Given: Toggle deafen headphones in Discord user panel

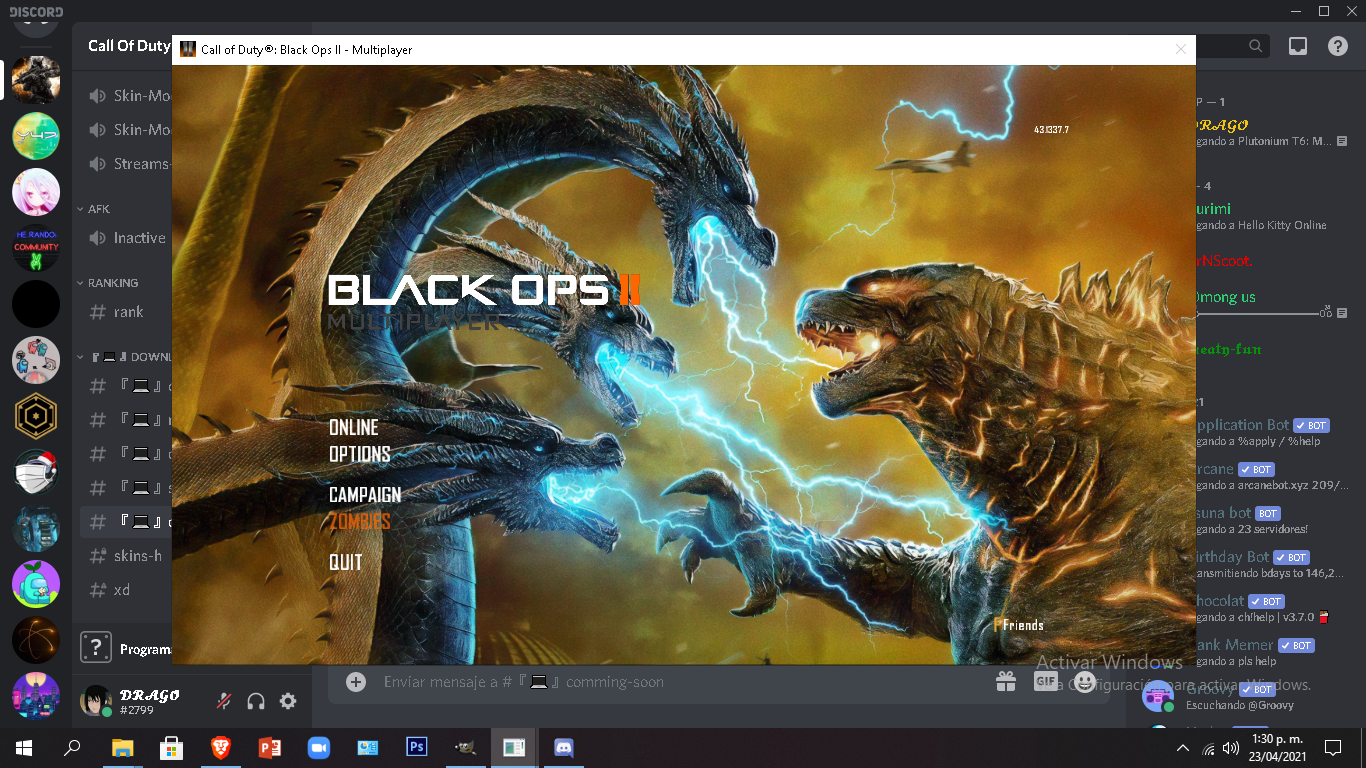Looking at the screenshot, I should [x=256, y=701].
